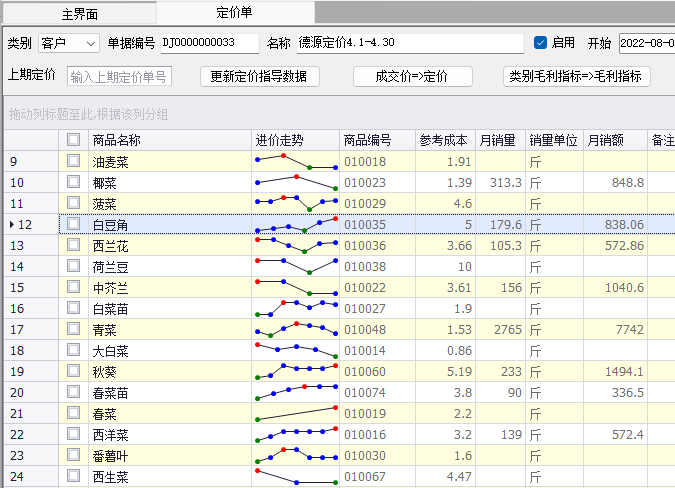Click the 开始 date field
This screenshot has width=675, height=488.
[x=647, y=43]
